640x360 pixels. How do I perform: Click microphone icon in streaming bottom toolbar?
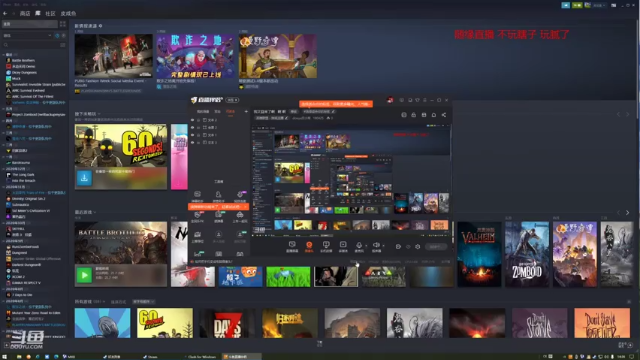(x=359, y=245)
